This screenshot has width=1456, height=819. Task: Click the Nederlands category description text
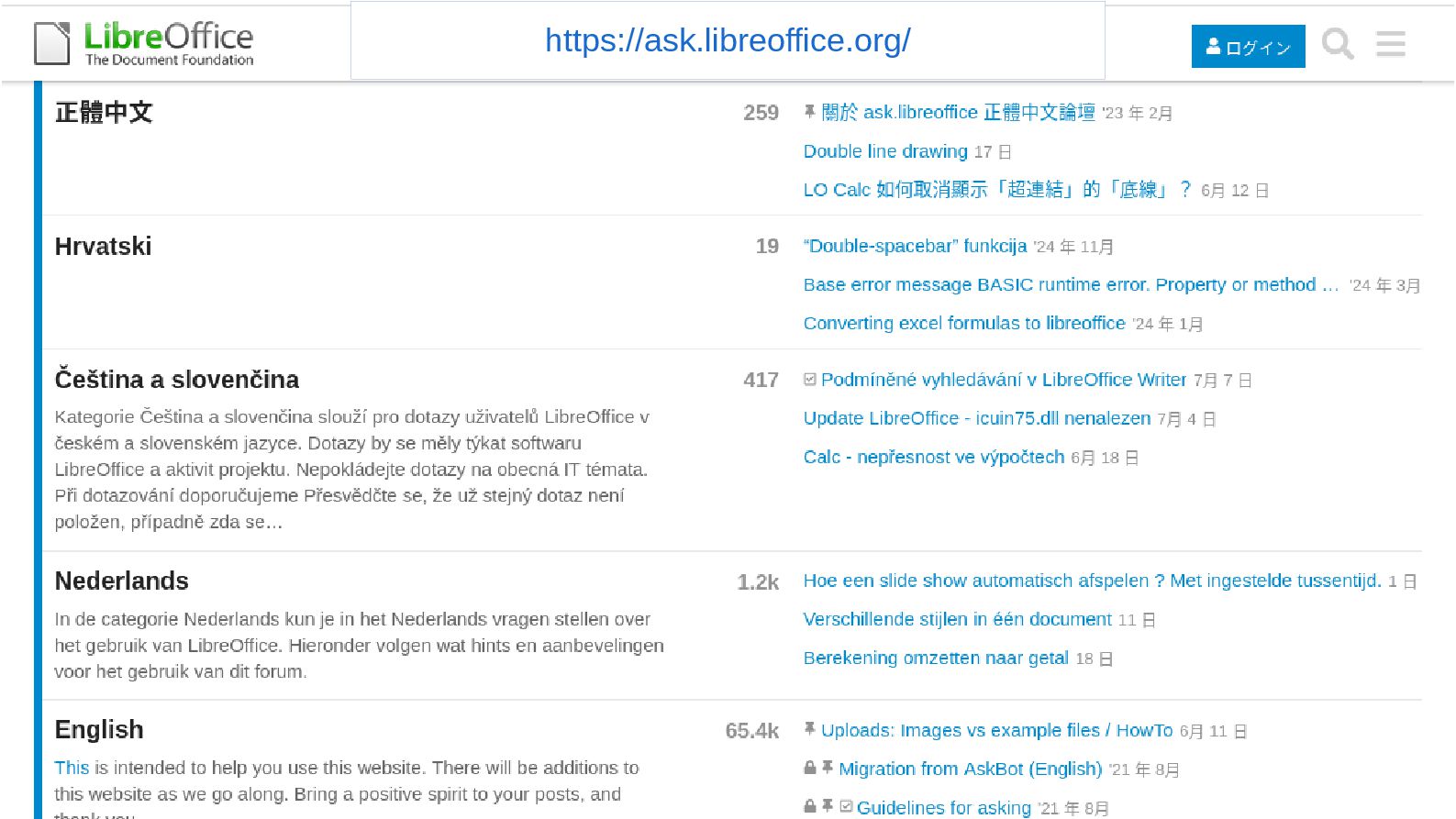pos(359,646)
